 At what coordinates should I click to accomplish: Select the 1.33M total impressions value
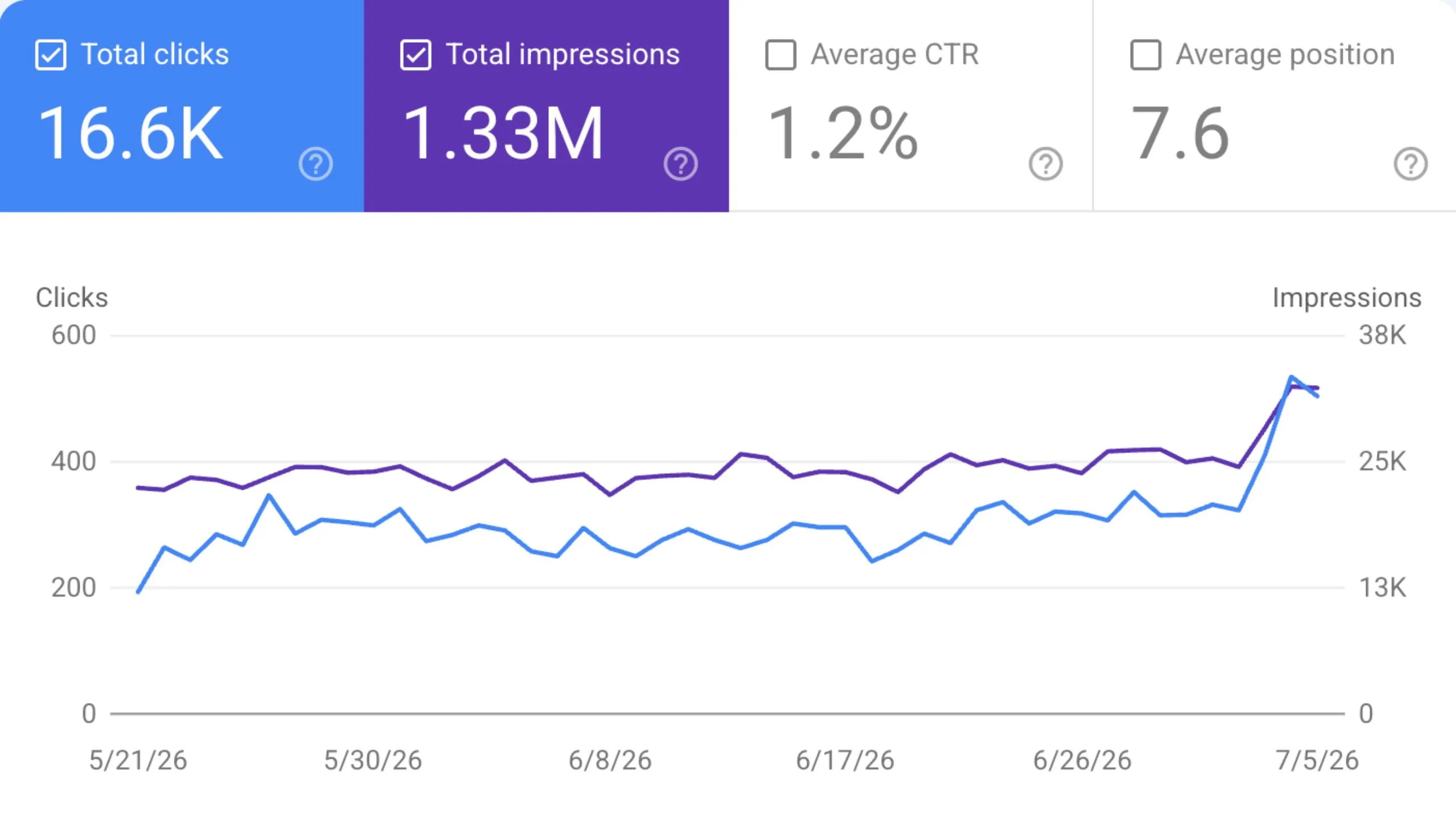coord(503,134)
